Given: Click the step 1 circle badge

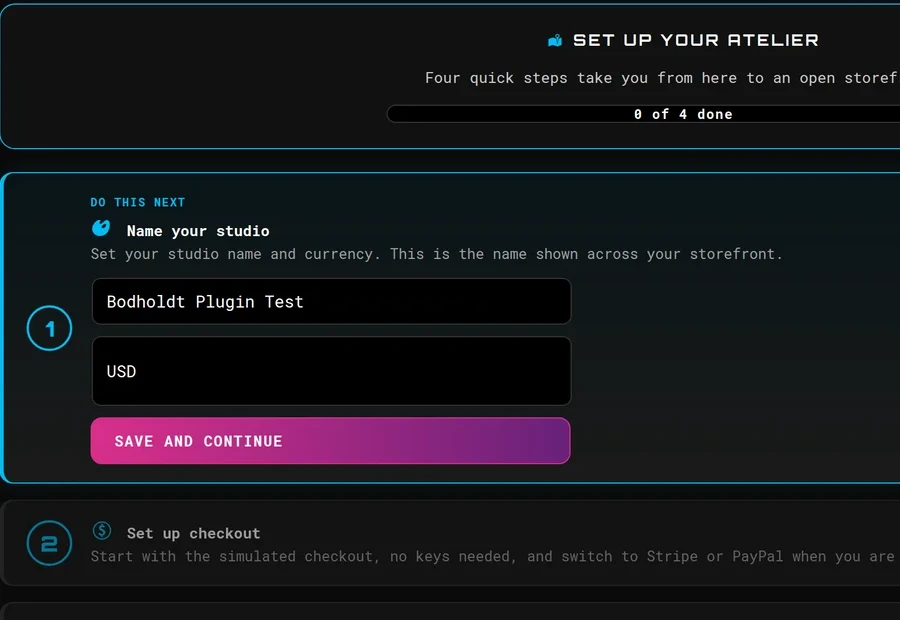Looking at the screenshot, I should (x=49, y=328).
